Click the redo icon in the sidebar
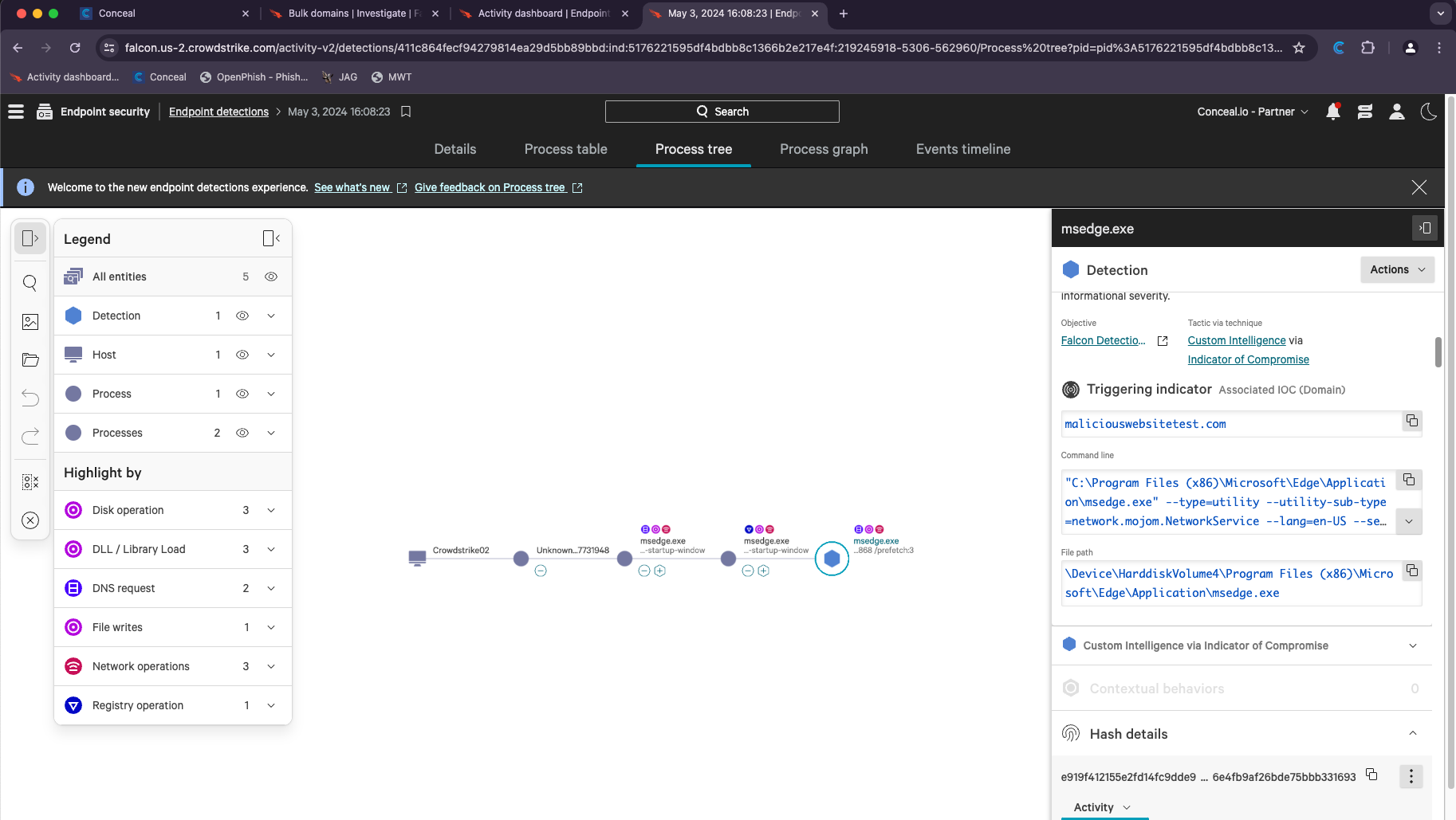1456x820 pixels. click(30, 436)
